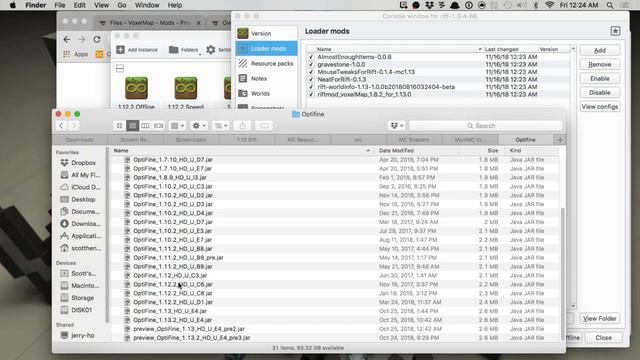Click the star icon in Loader mods
The width and height of the screenshot is (640, 360).
pyautogui.click(x=615, y=31)
